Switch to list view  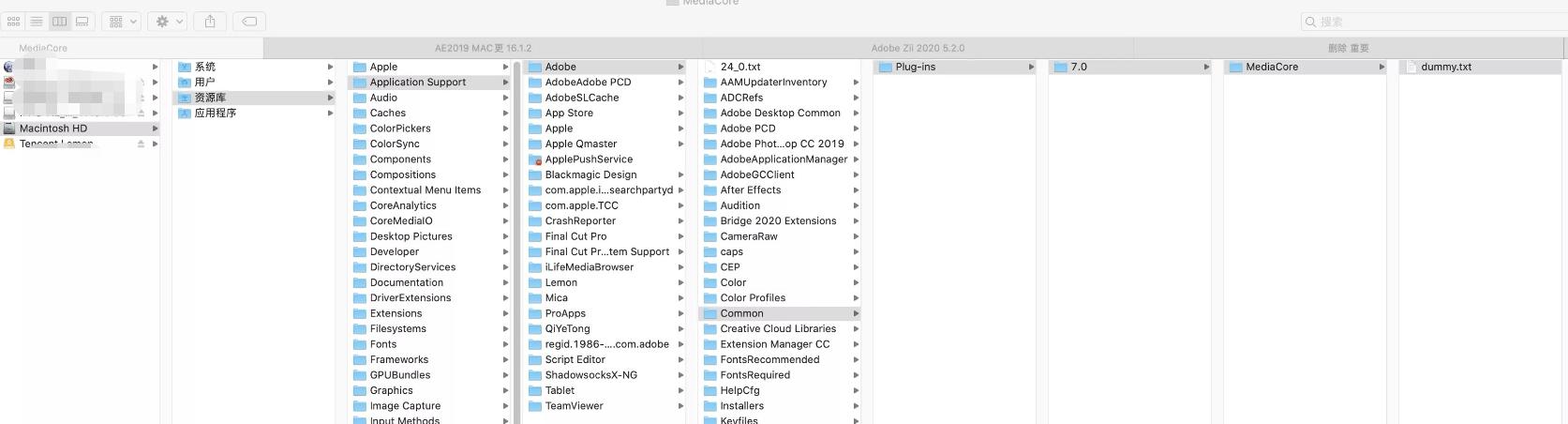37,21
